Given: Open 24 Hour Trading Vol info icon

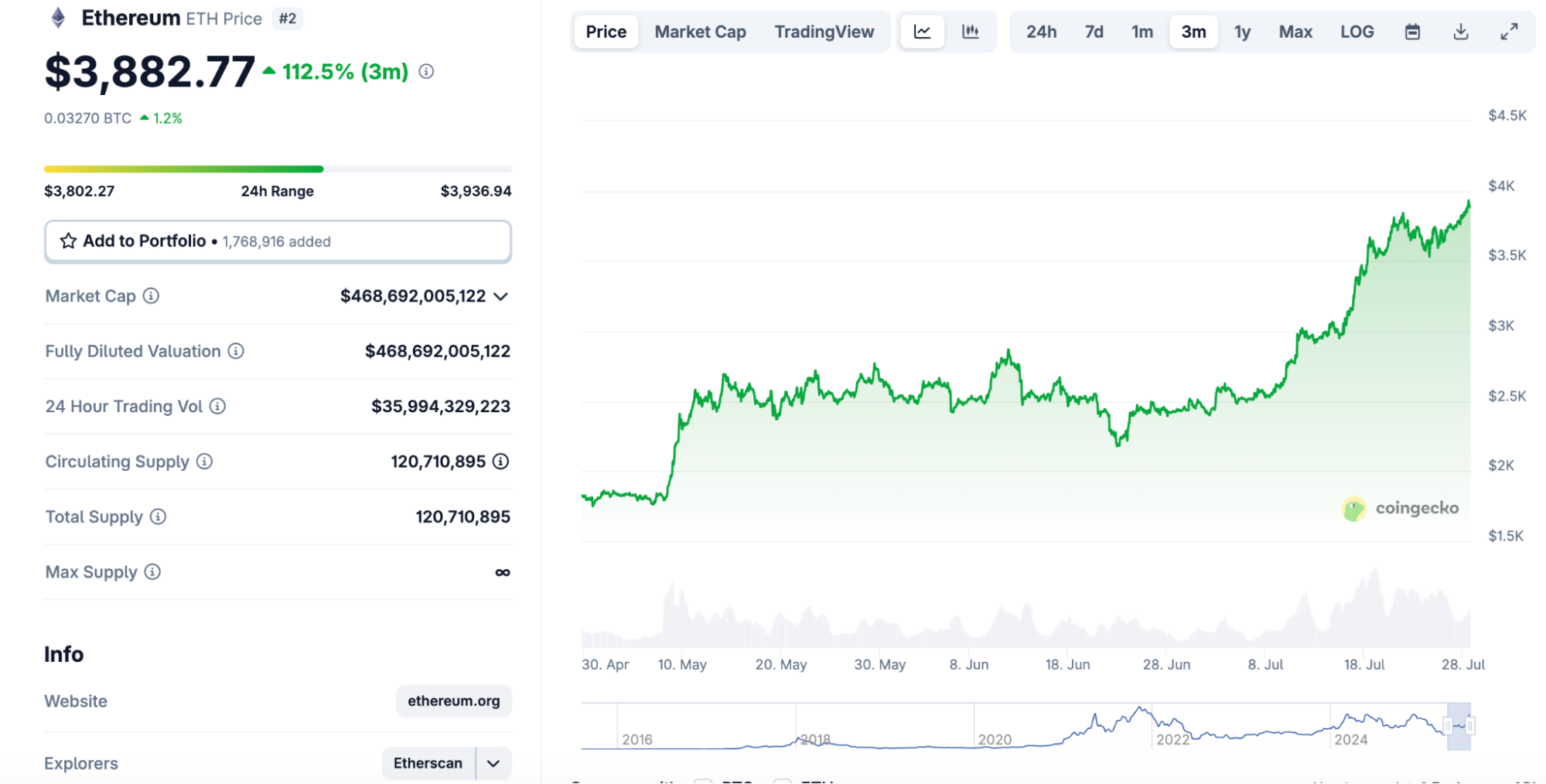Looking at the screenshot, I should (x=218, y=406).
